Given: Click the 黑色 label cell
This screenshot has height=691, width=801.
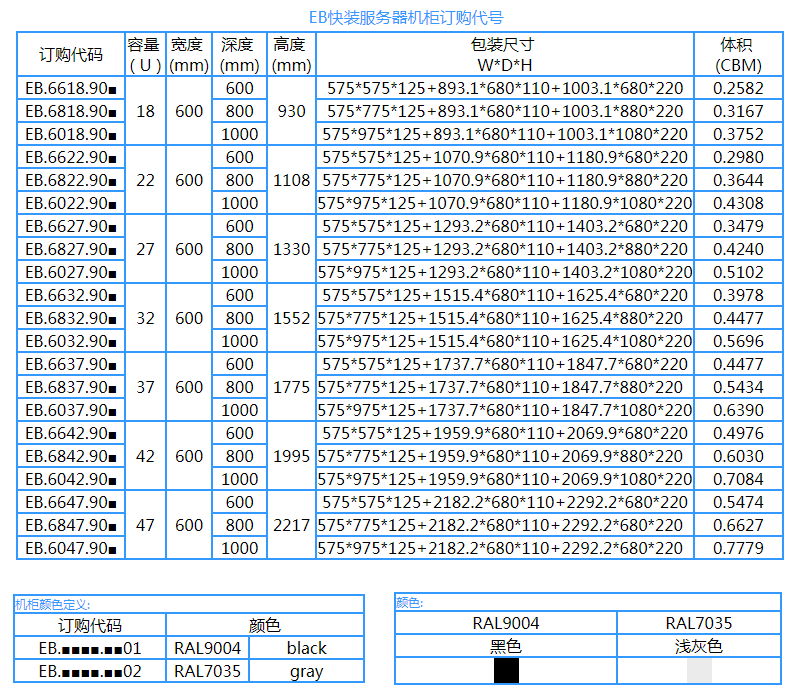Looking at the screenshot, I should 506,647.
